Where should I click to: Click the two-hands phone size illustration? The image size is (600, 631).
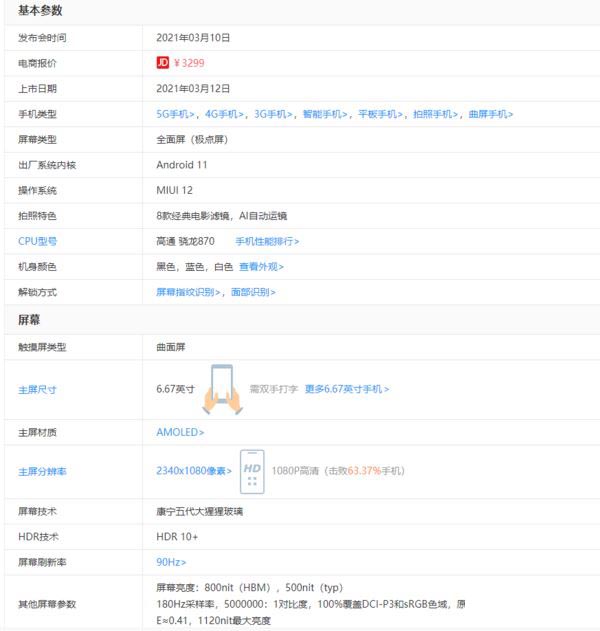pyautogui.click(x=222, y=390)
